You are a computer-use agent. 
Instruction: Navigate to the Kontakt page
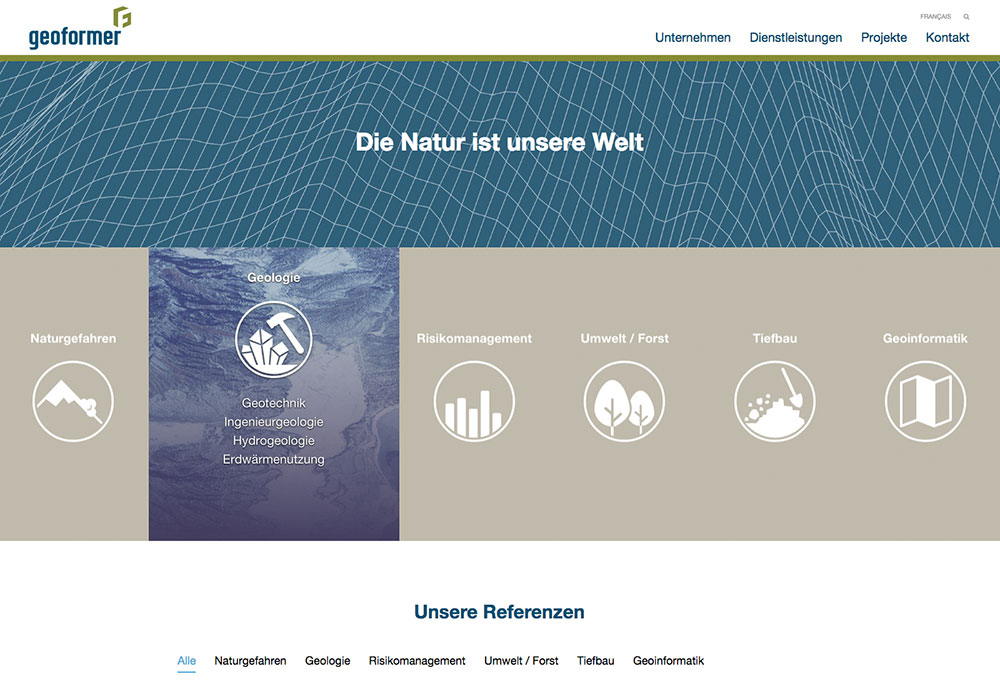pos(947,38)
